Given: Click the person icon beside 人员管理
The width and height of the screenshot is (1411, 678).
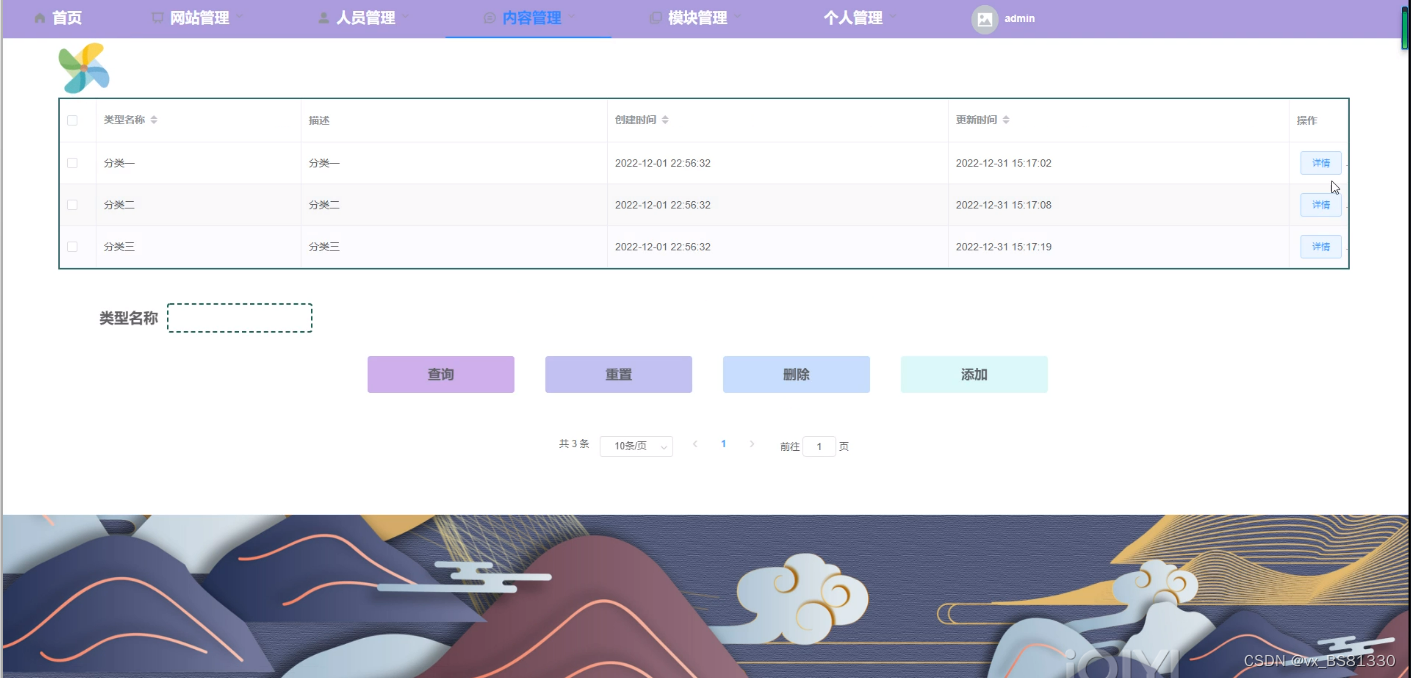Looking at the screenshot, I should (x=324, y=18).
